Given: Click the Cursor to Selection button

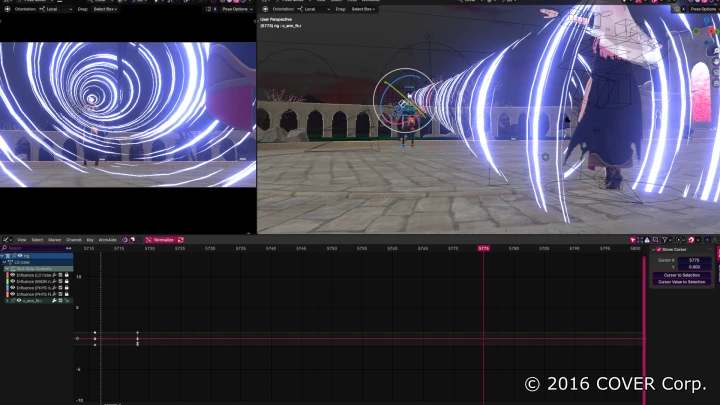Looking at the screenshot, I should (x=682, y=275).
